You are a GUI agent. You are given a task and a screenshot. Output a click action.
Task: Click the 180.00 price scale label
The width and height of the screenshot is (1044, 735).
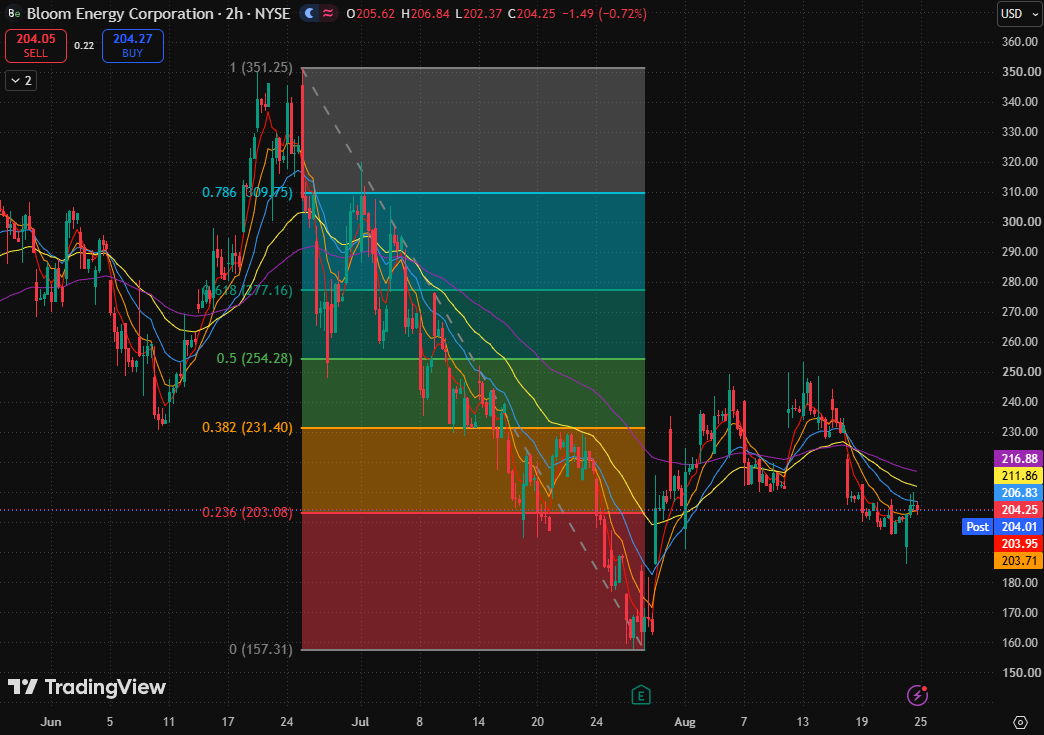coord(1021,583)
